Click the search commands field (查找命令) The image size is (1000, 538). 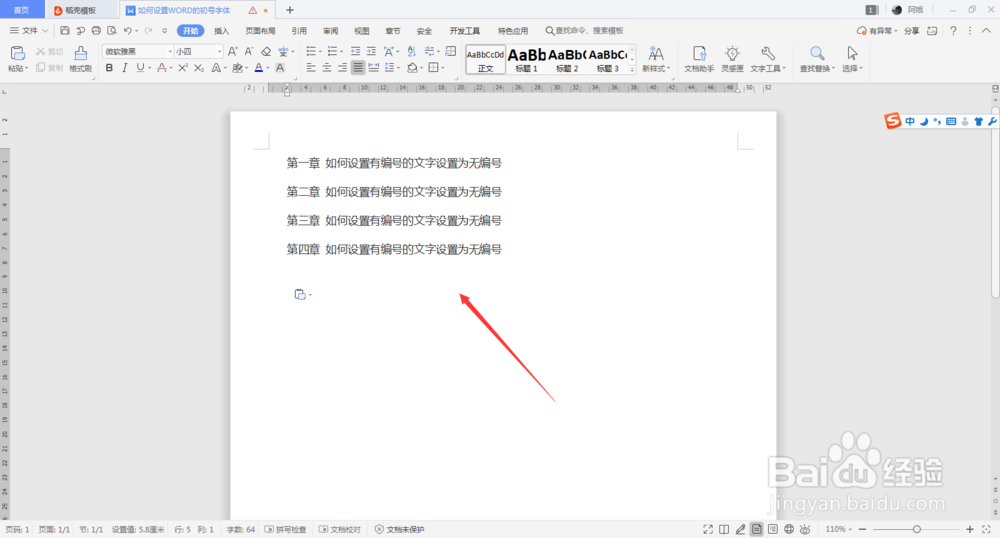(x=584, y=31)
